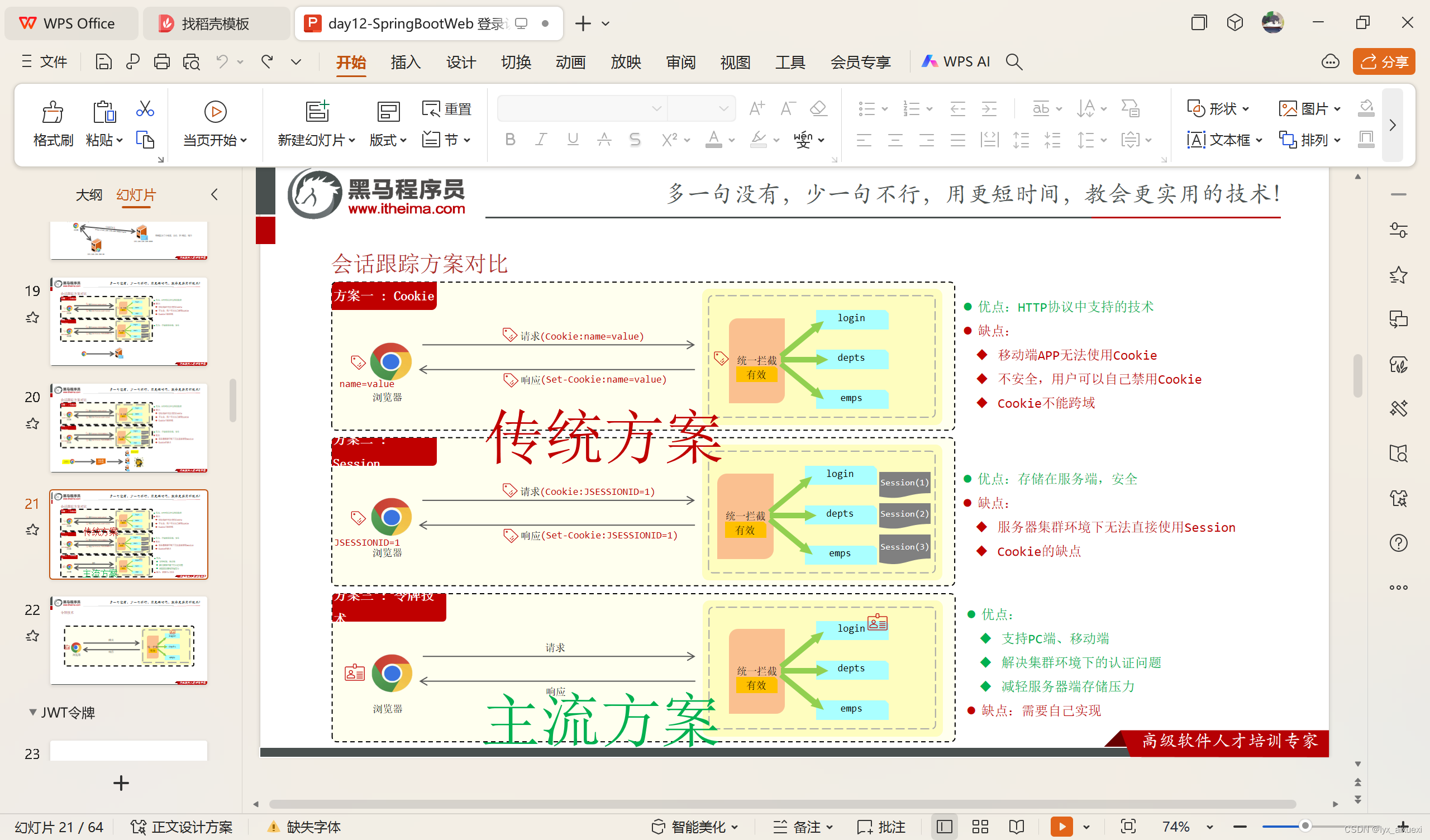Click the Format Painter (格式刷) icon

pos(52,112)
